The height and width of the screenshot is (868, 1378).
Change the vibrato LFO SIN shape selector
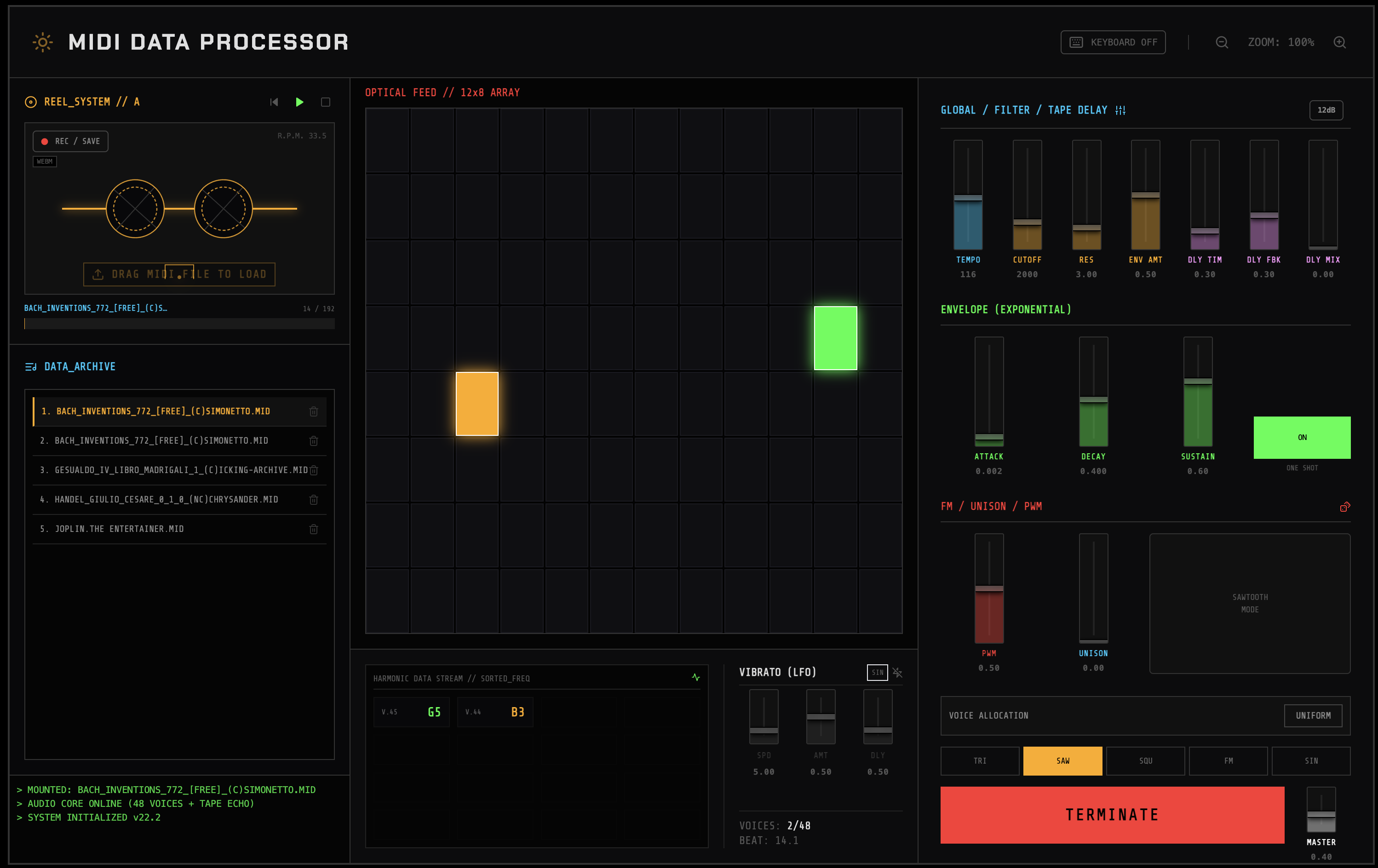(x=877, y=672)
